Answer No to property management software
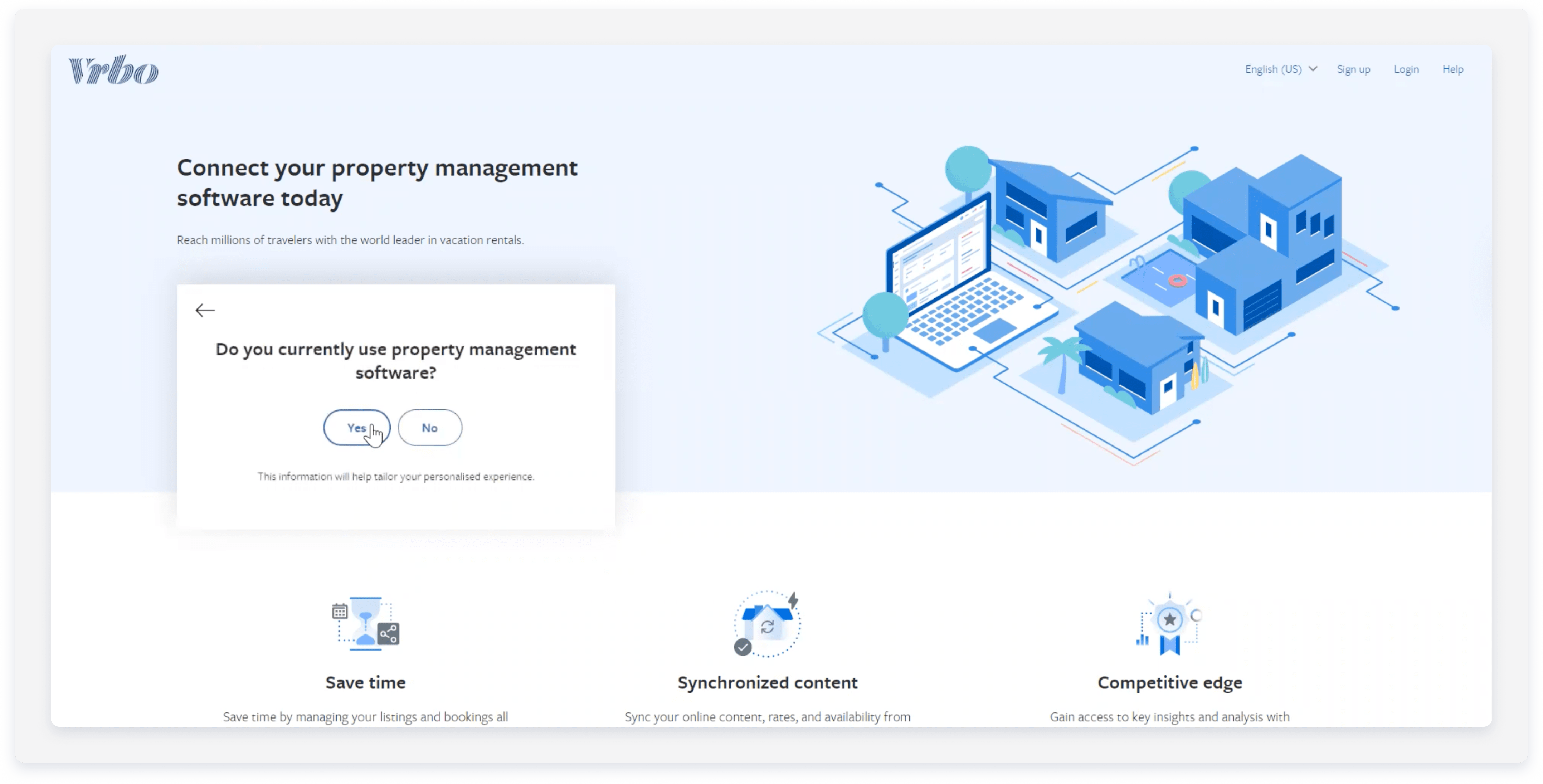The image size is (1543, 784). coord(429,428)
